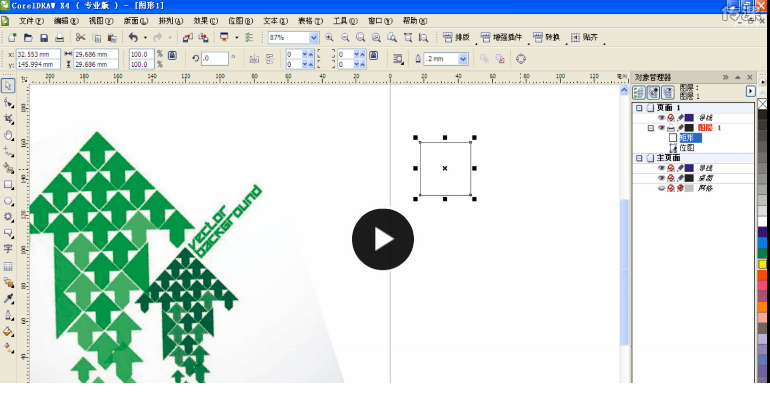Select the Pick tool in toolbox
The width and height of the screenshot is (770, 406).
(8, 85)
